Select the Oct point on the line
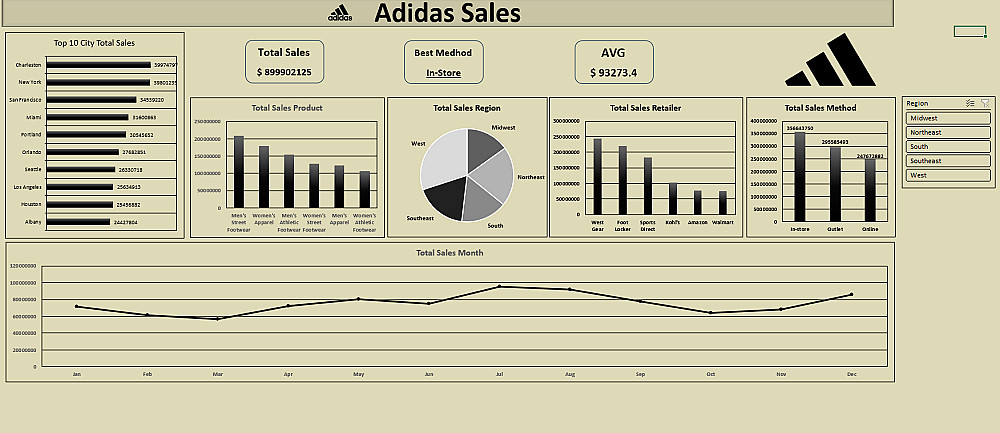 point(710,312)
